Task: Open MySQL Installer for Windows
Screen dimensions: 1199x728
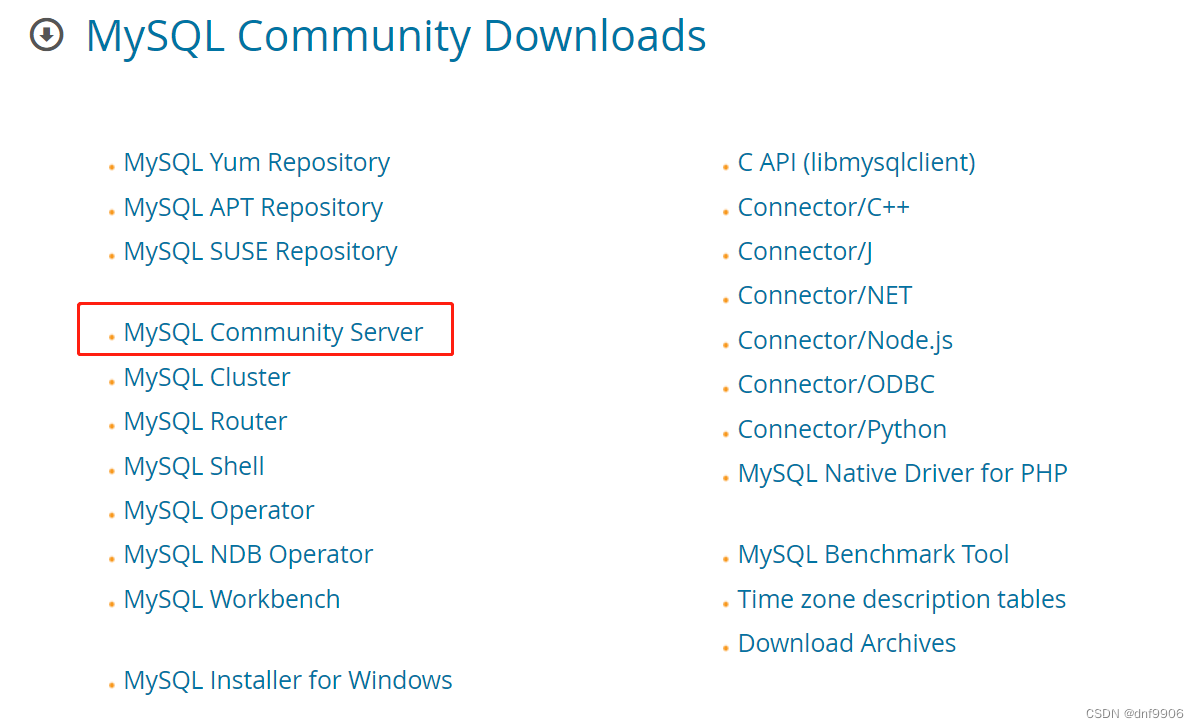Action: (x=287, y=680)
